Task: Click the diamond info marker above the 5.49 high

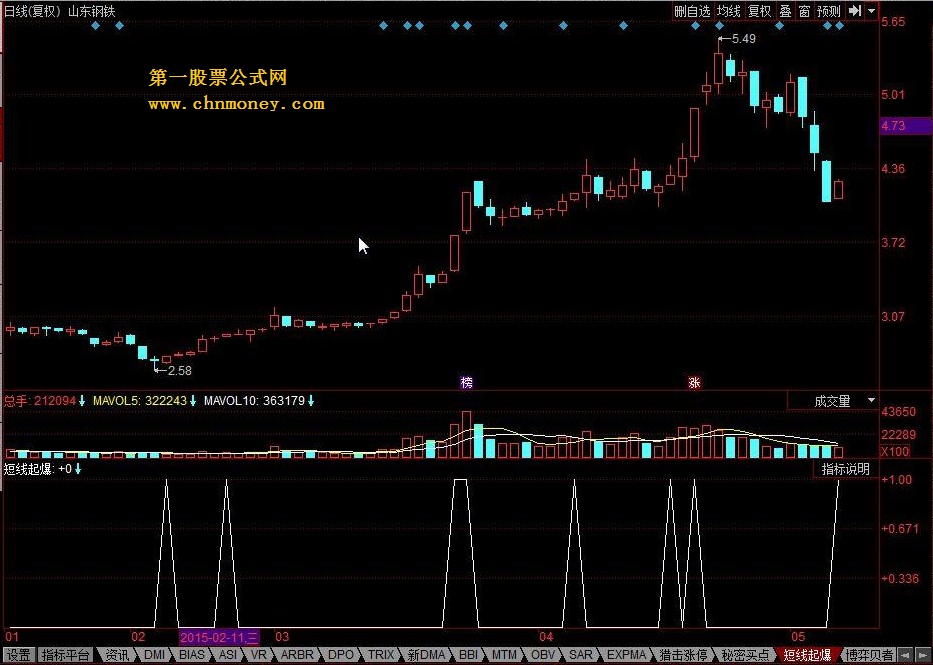Action: 719,26
